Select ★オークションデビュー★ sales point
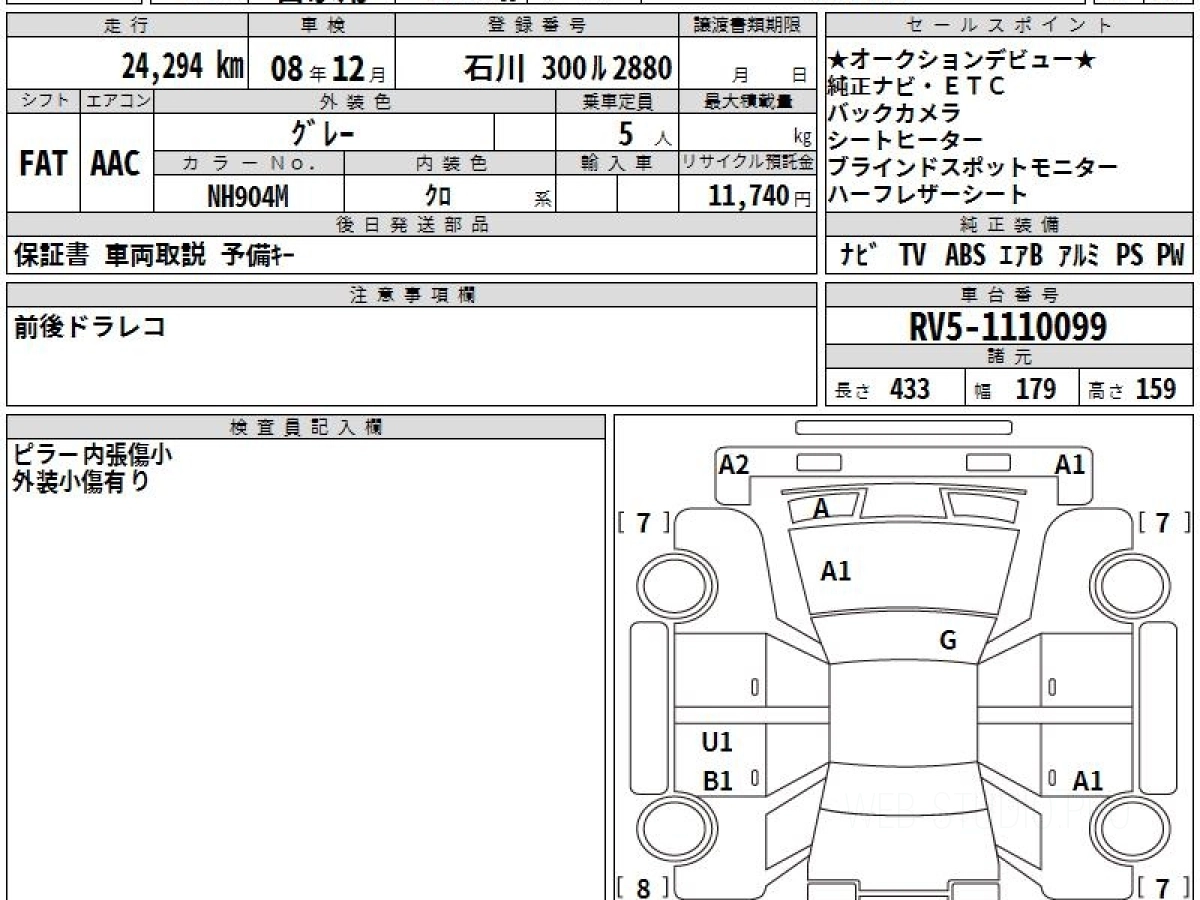1200x900 pixels. pyautogui.click(x=962, y=60)
